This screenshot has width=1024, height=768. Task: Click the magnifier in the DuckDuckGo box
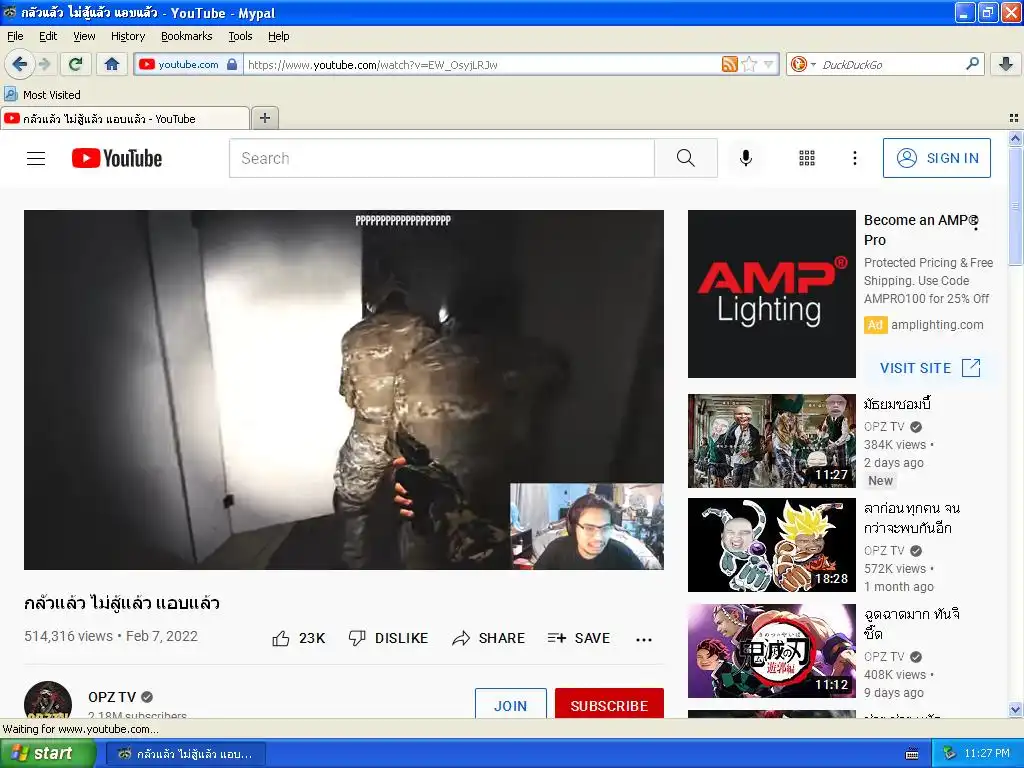[x=972, y=63]
